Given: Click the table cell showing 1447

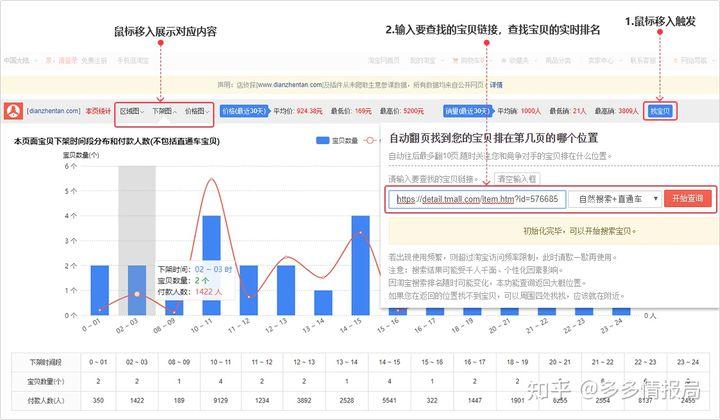Looking at the screenshot, I should 475,400.
